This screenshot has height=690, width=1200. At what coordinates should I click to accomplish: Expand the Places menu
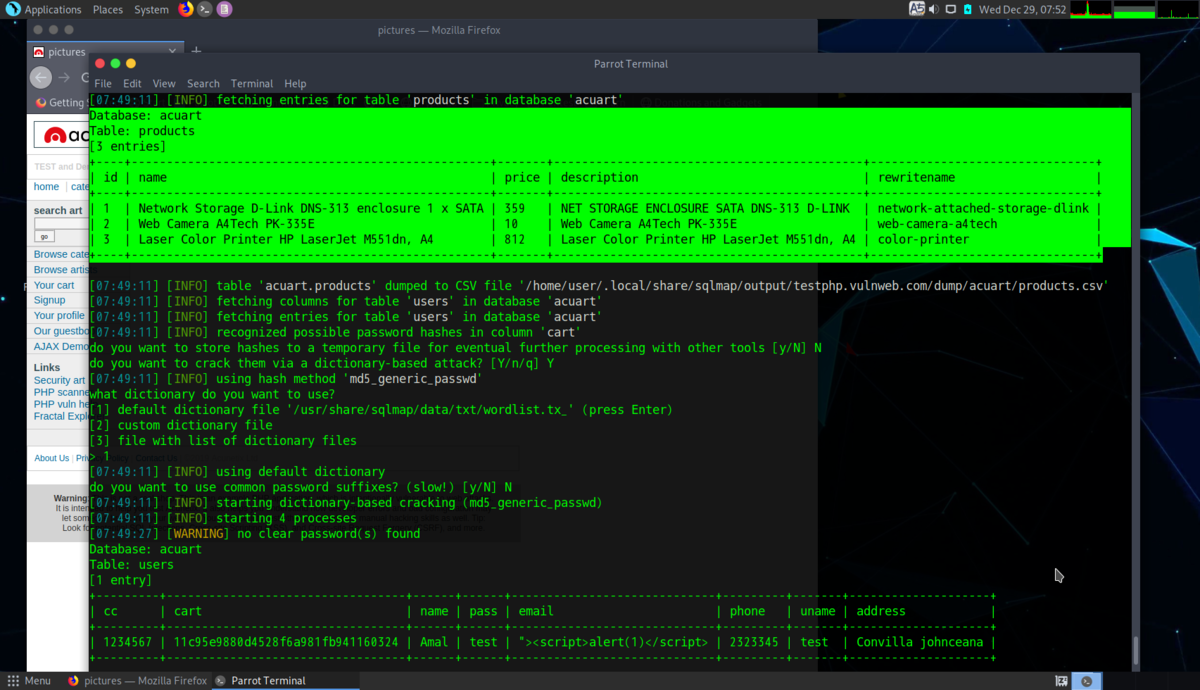[x=107, y=9]
